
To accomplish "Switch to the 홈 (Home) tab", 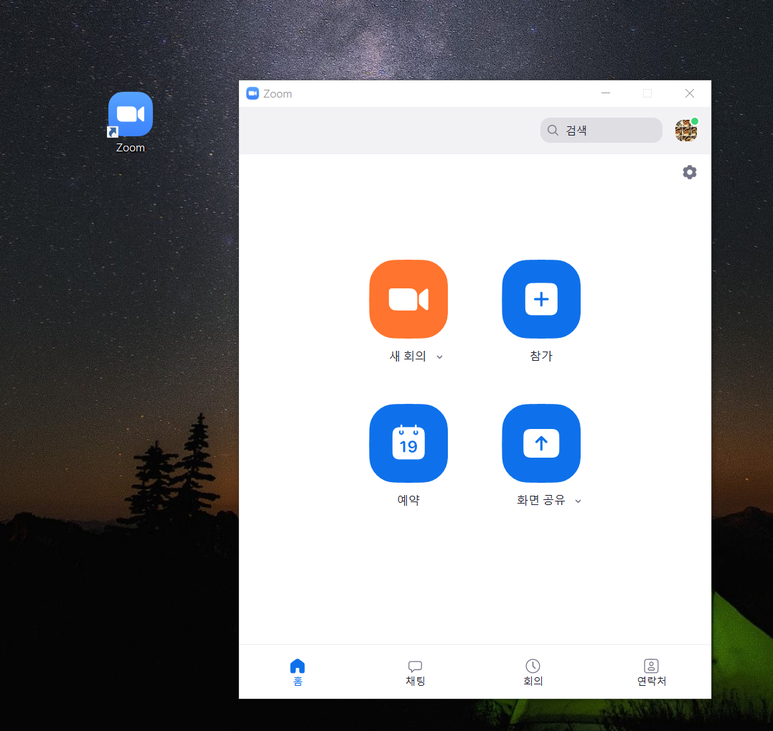I will pos(297,672).
